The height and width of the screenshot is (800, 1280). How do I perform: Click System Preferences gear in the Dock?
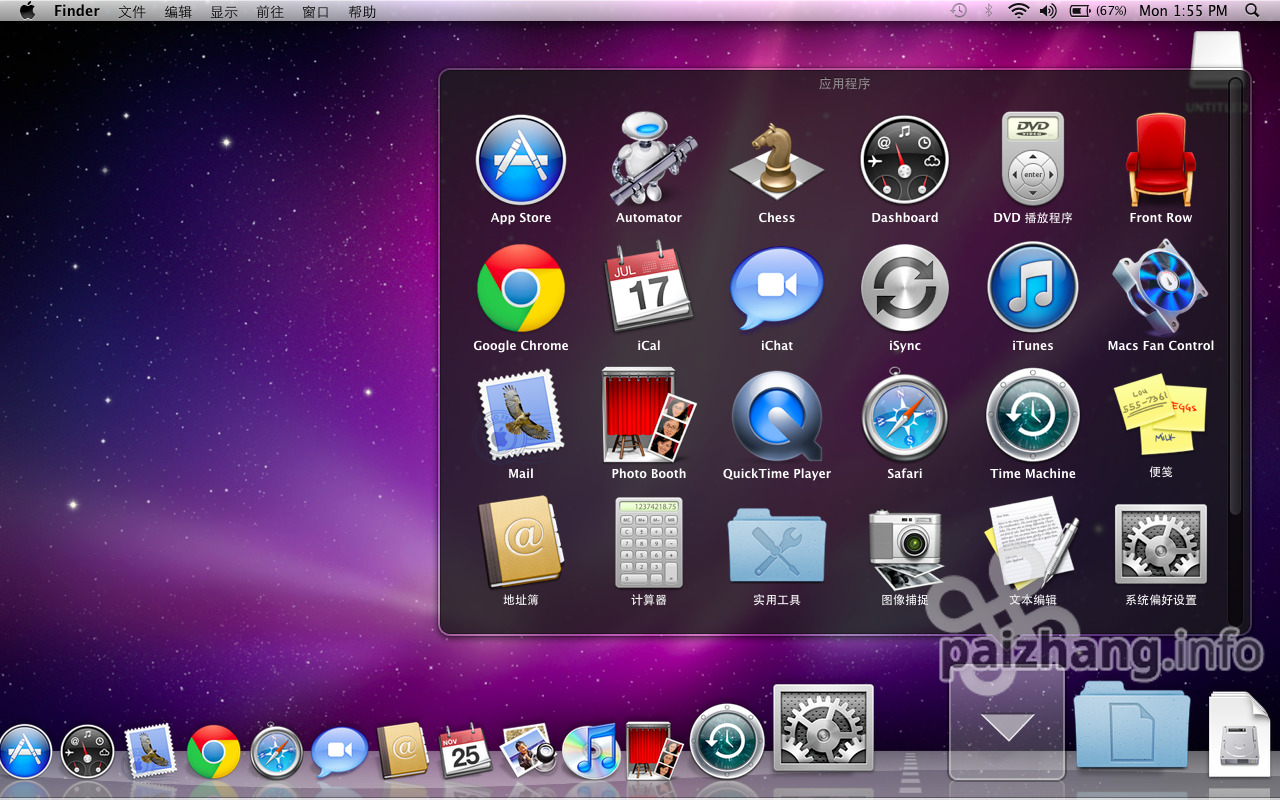click(823, 728)
